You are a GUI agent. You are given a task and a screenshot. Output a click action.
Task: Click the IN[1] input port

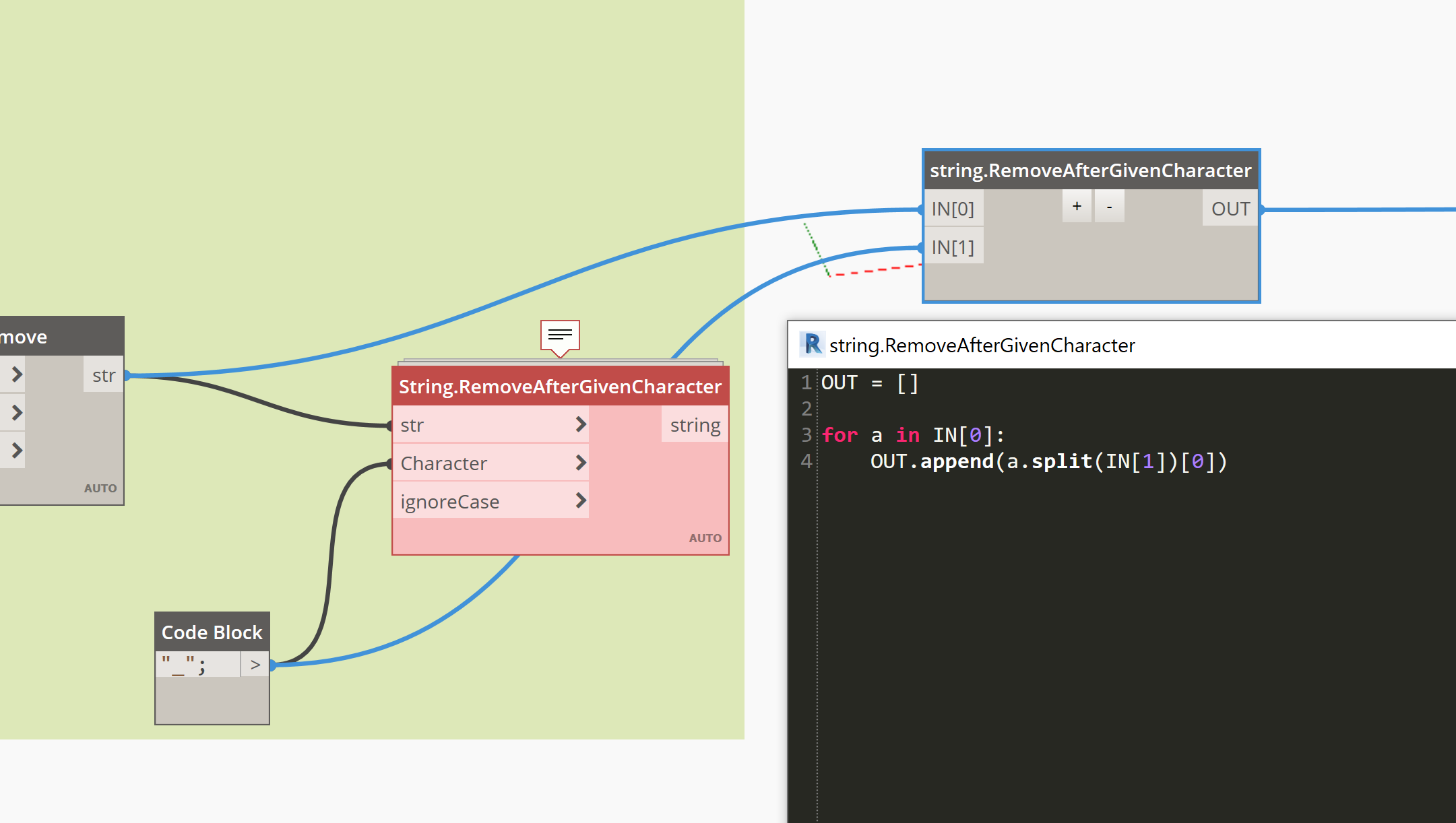pos(953,247)
